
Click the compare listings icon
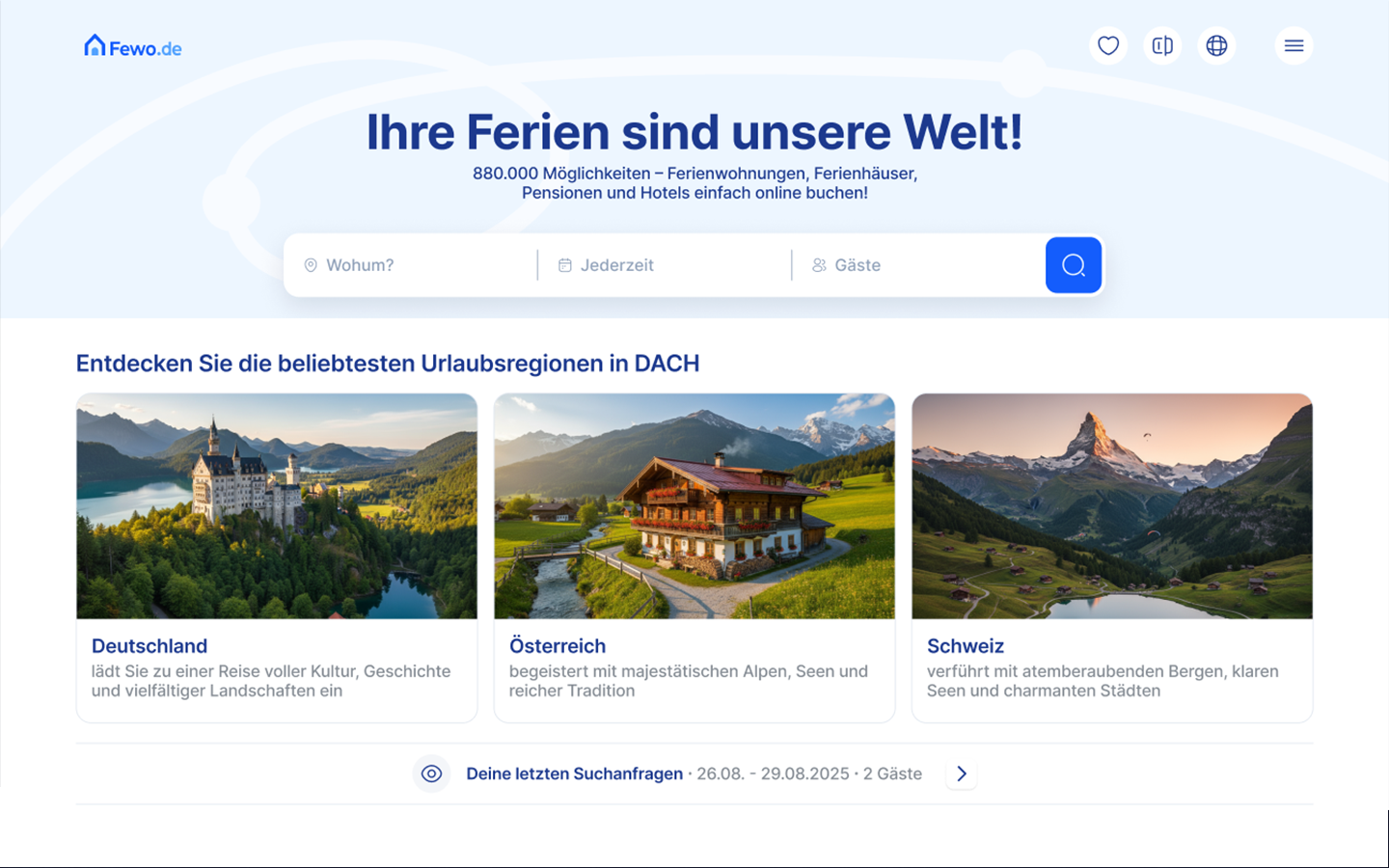[1162, 45]
